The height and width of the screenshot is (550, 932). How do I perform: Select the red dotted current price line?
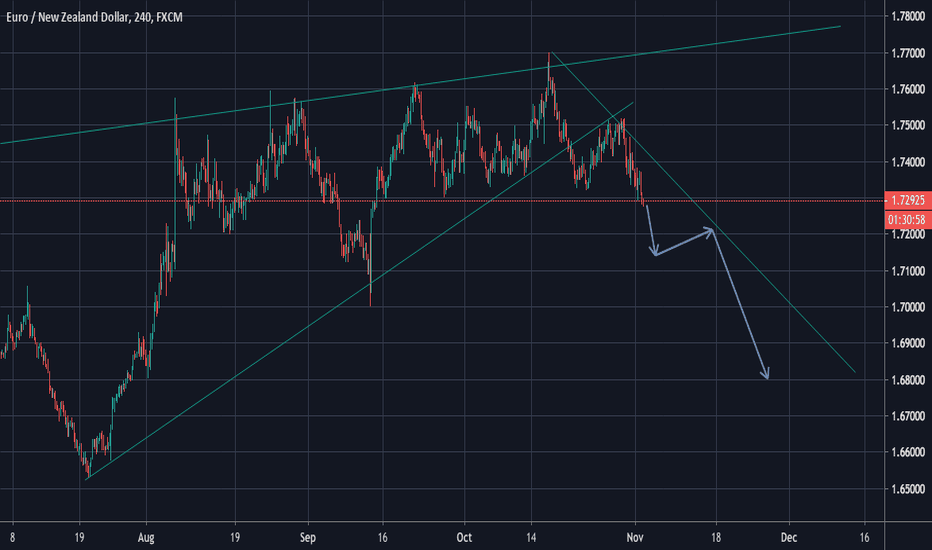click(442, 201)
